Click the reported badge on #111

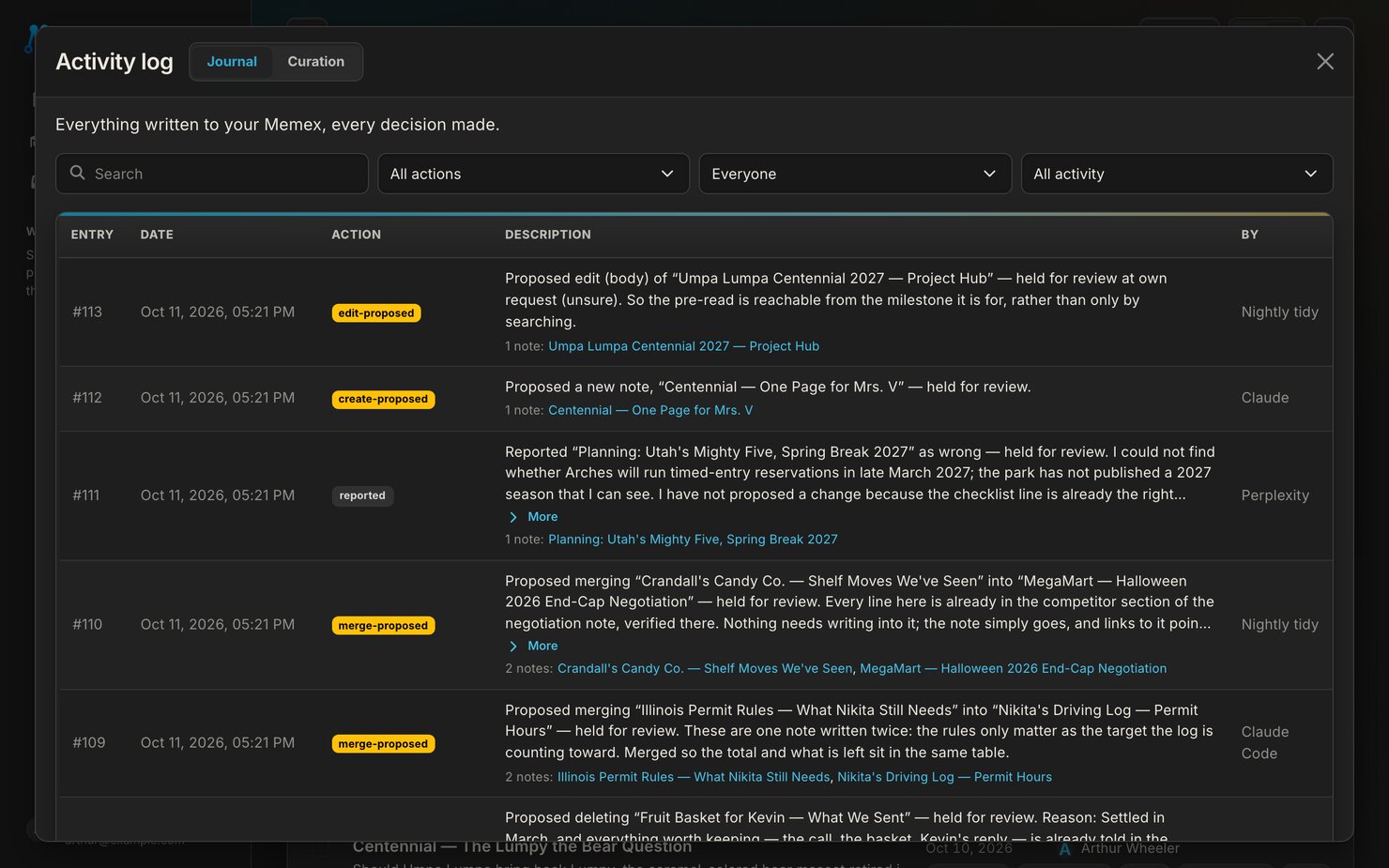[362, 495]
